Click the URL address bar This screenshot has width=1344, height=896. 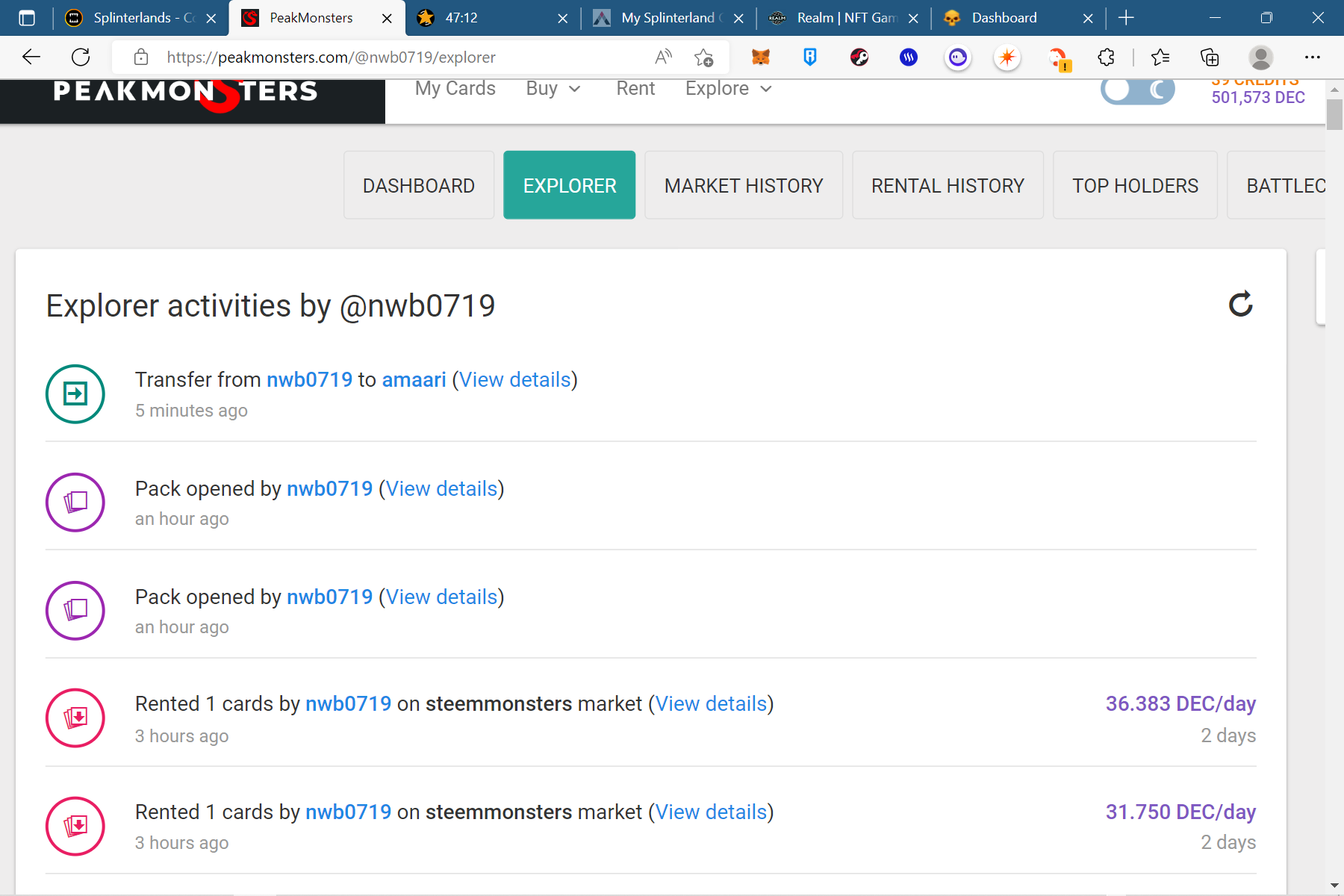click(403, 57)
